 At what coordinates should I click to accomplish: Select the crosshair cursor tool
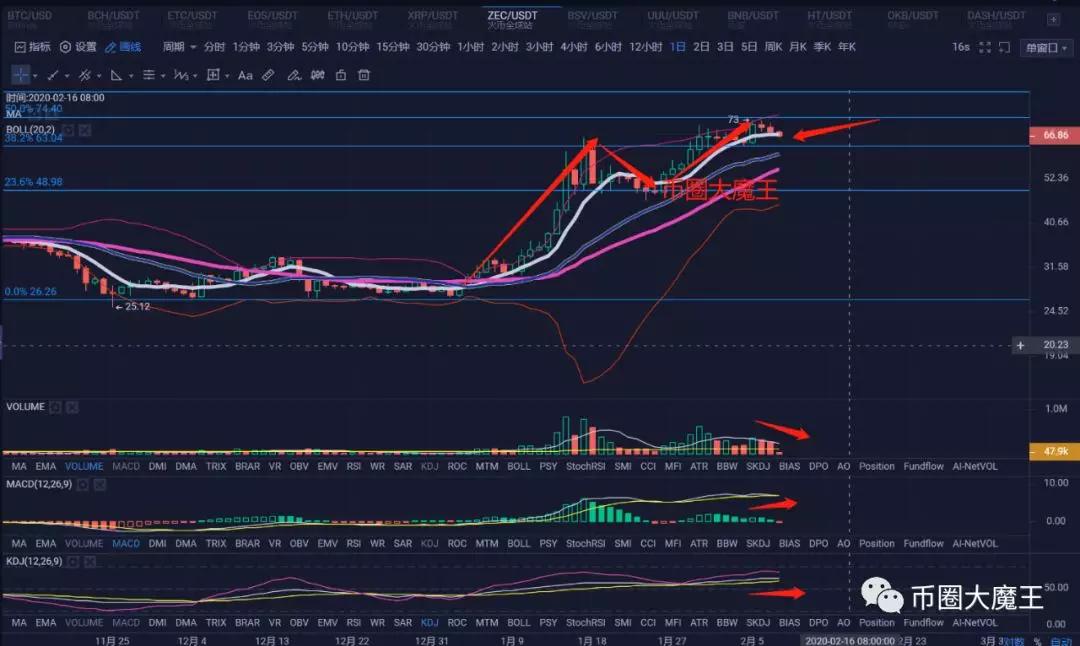21,75
